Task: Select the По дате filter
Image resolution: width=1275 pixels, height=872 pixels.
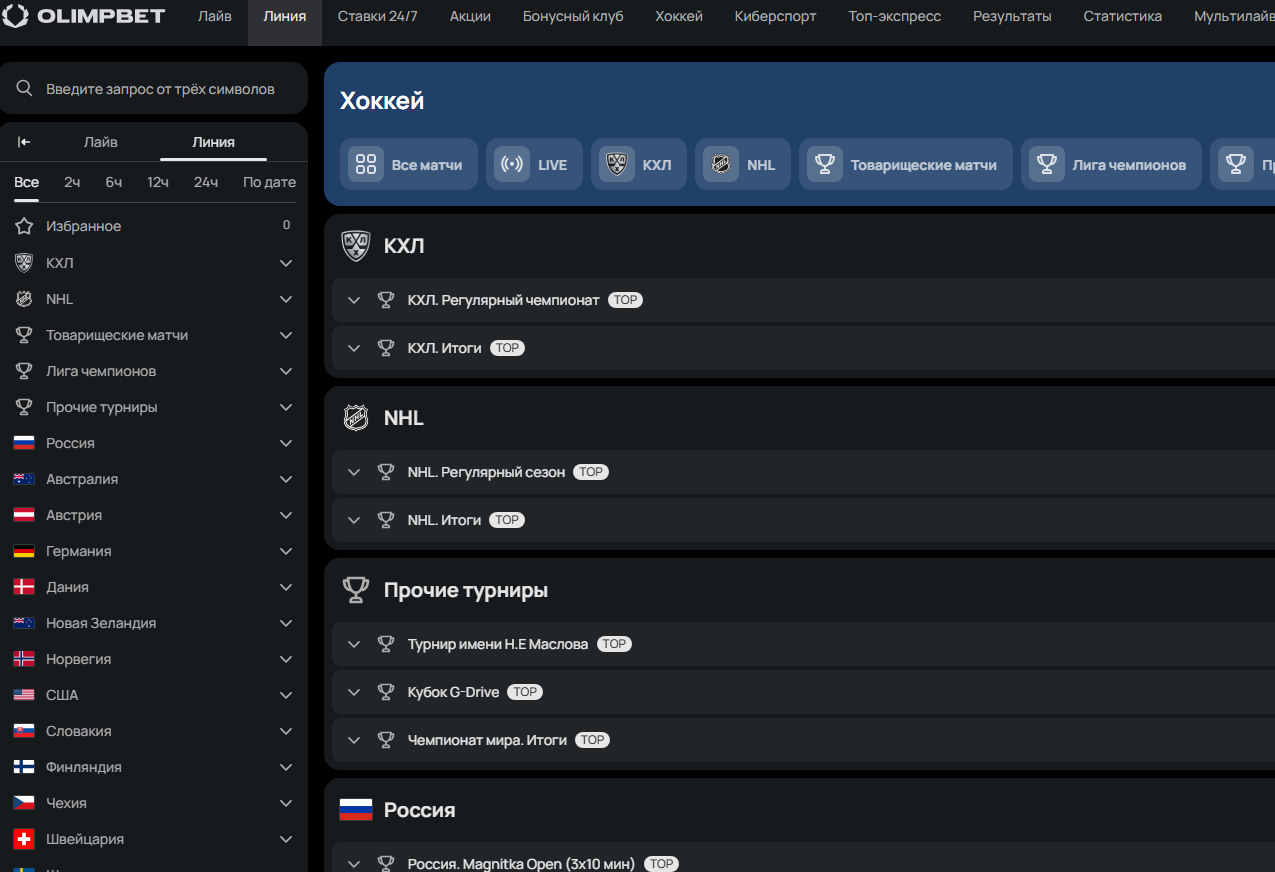Action: point(270,182)
